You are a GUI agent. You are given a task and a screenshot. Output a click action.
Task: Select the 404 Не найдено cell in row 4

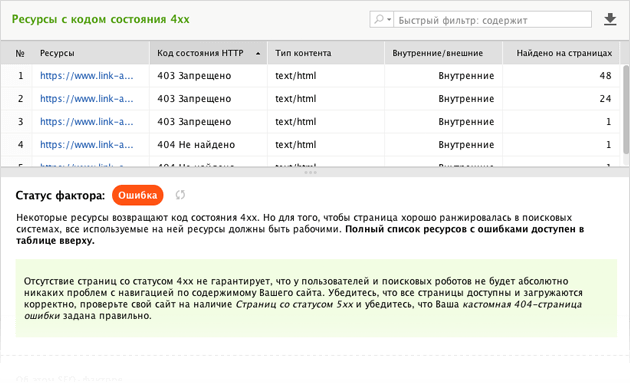pos(208,144)
